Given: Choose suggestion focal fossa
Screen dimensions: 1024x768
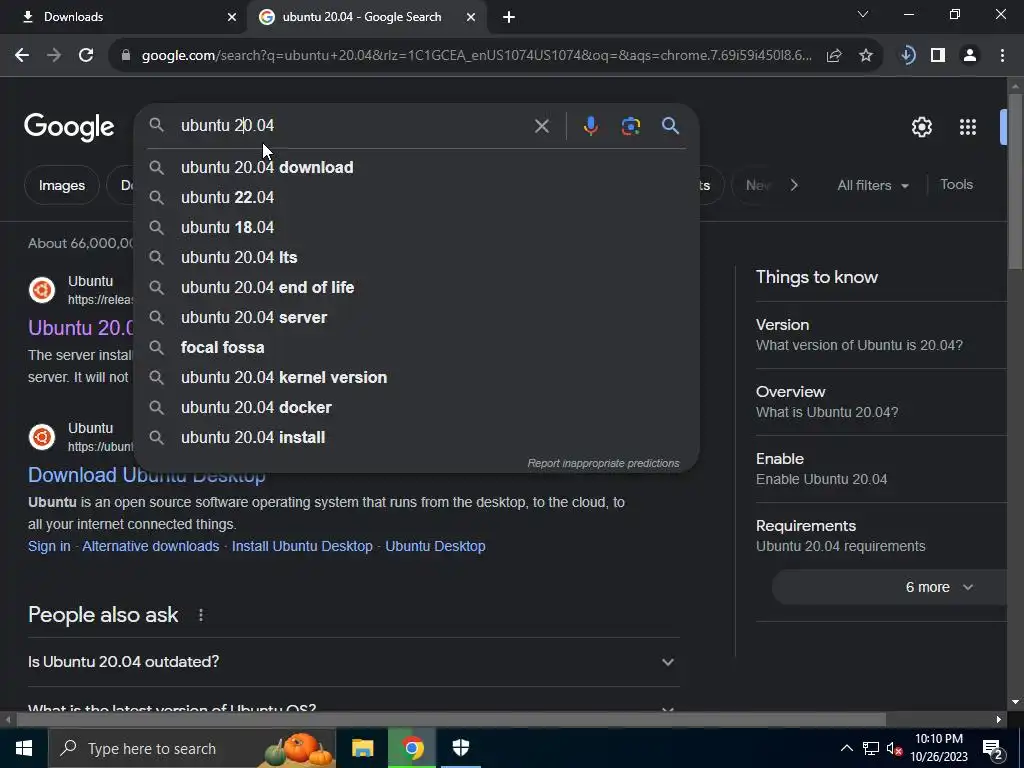Looking at the screenshot, I should [417, 347].
